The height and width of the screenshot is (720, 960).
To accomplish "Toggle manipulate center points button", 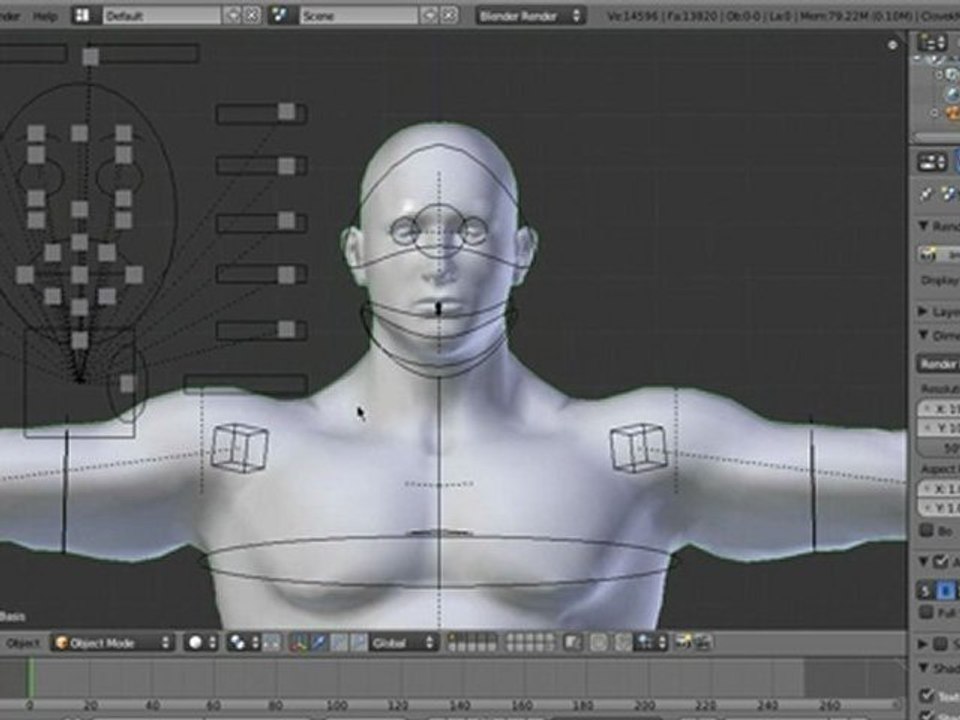I will point(272,643).
